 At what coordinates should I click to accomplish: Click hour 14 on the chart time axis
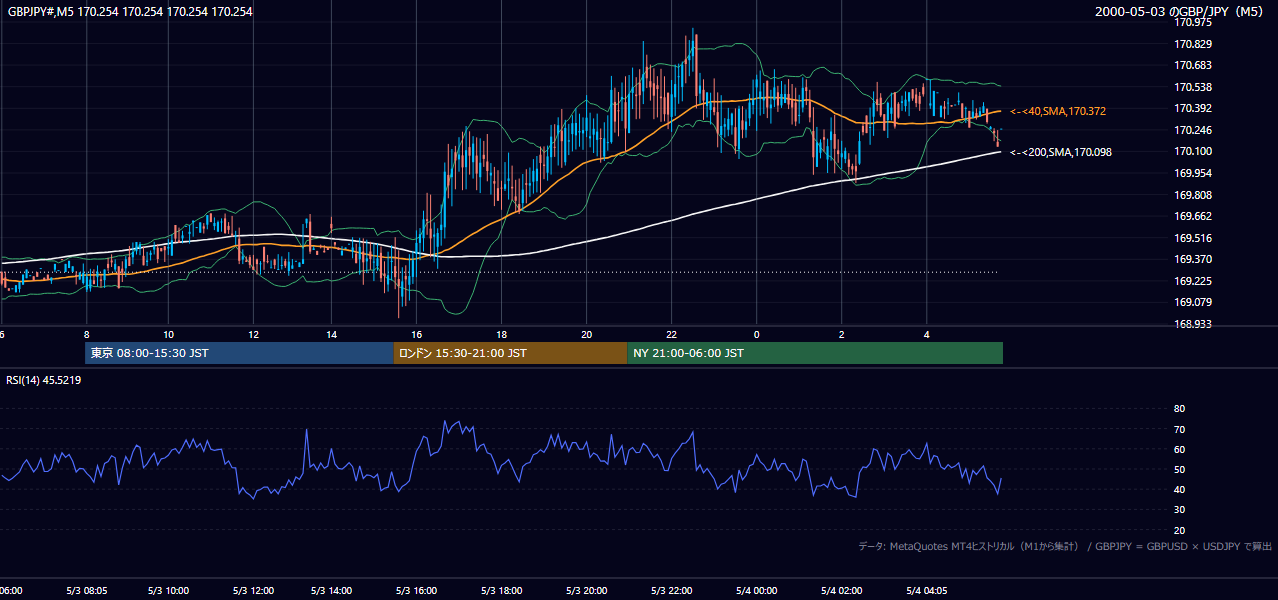coord(332,334)
